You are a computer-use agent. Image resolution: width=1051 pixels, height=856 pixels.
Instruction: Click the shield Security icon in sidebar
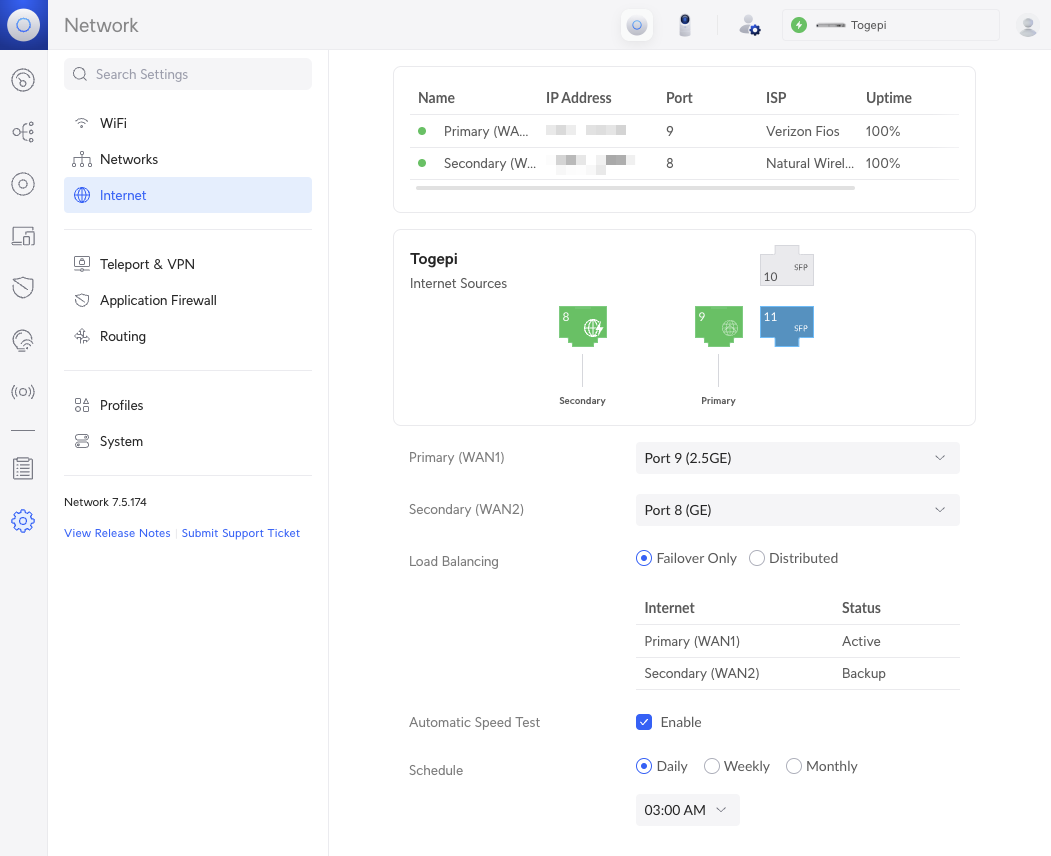(x=23, y=288)
